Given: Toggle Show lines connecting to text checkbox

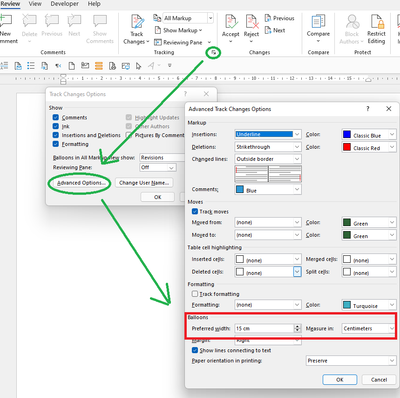Looking at the screenshot, I should click(x=195, y=350).
